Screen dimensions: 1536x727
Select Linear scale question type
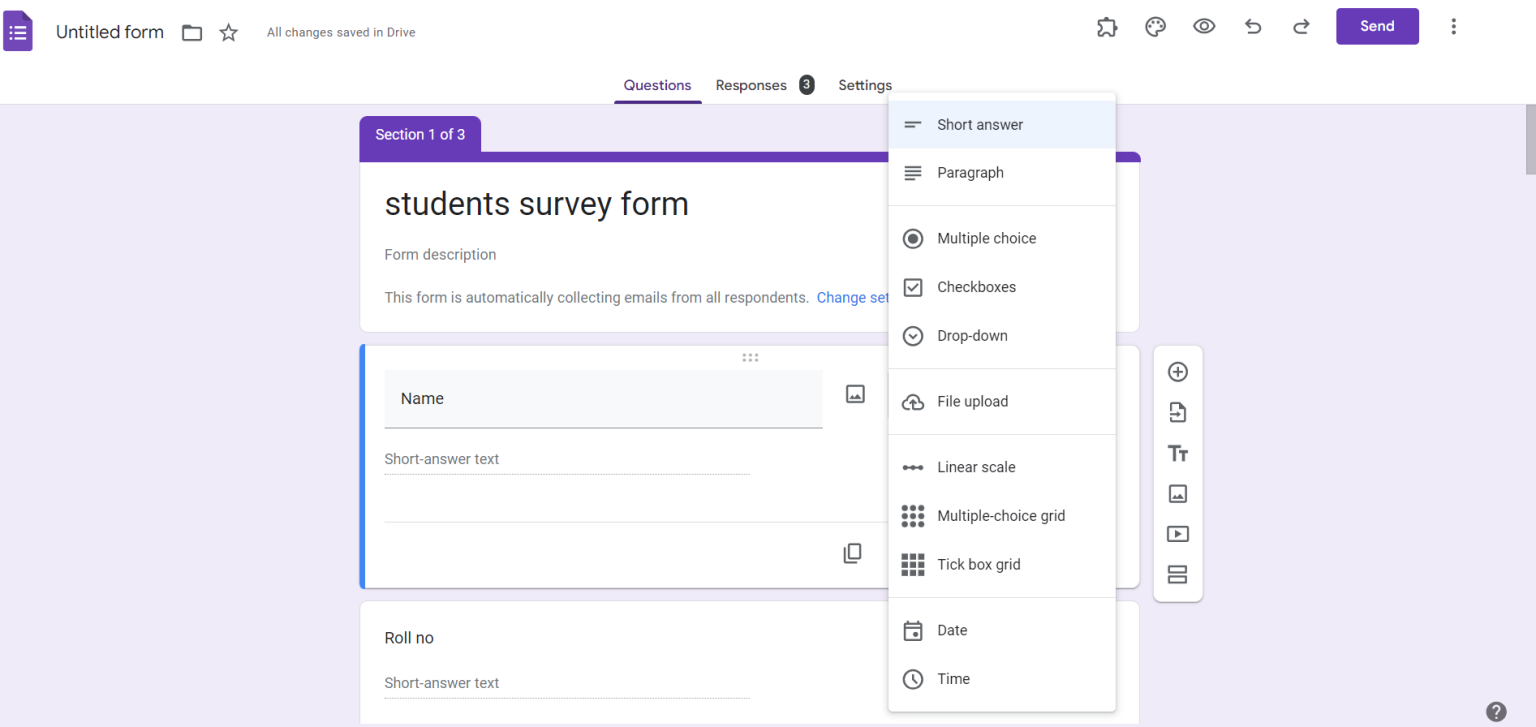pyautogui.click(x=1002, y=467)
